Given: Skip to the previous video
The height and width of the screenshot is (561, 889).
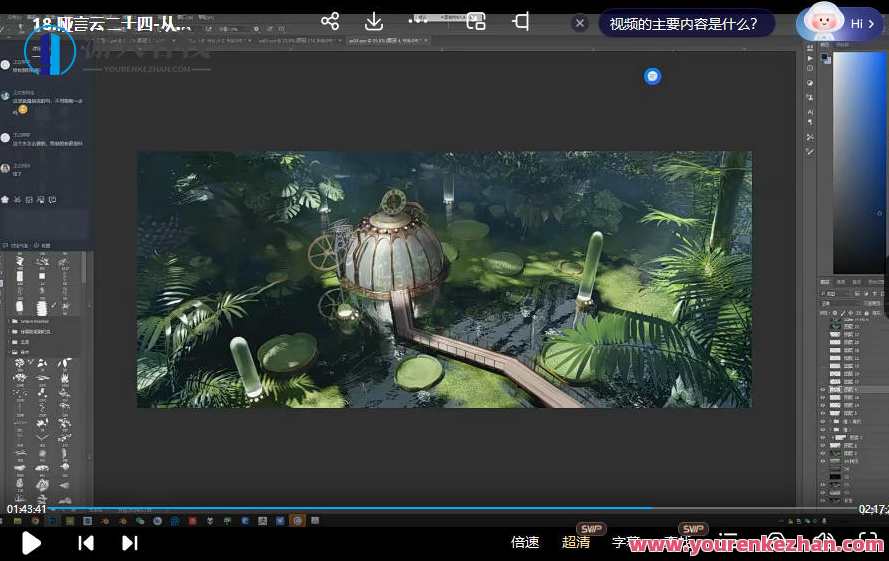Looking at the screenshot, I should pos(86,543).
